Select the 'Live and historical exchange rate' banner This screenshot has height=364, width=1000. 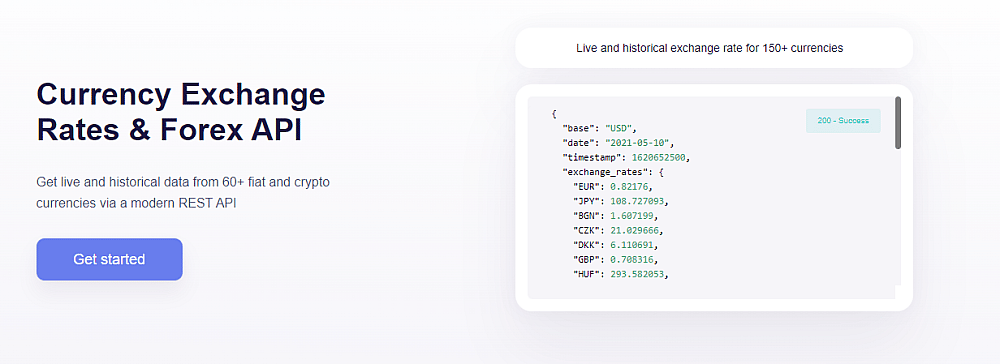tap(714, 48)
